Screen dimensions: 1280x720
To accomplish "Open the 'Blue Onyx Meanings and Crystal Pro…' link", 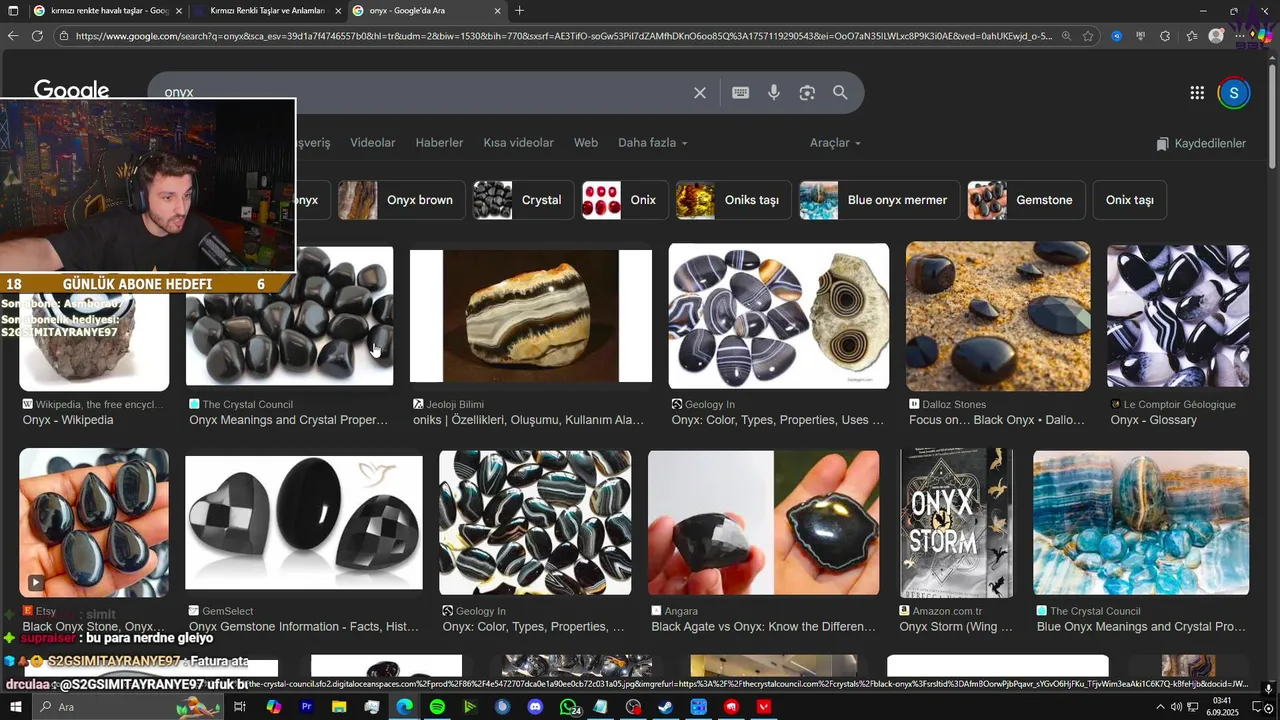I will 1141,627.
